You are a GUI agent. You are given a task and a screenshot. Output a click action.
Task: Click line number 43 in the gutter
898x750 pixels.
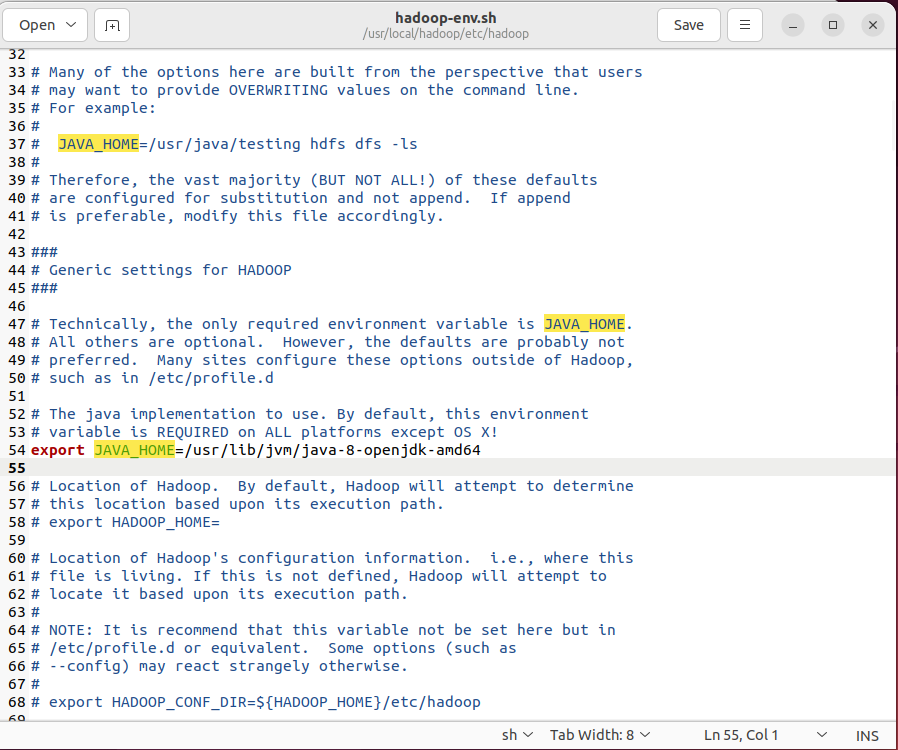coord(17,252)
